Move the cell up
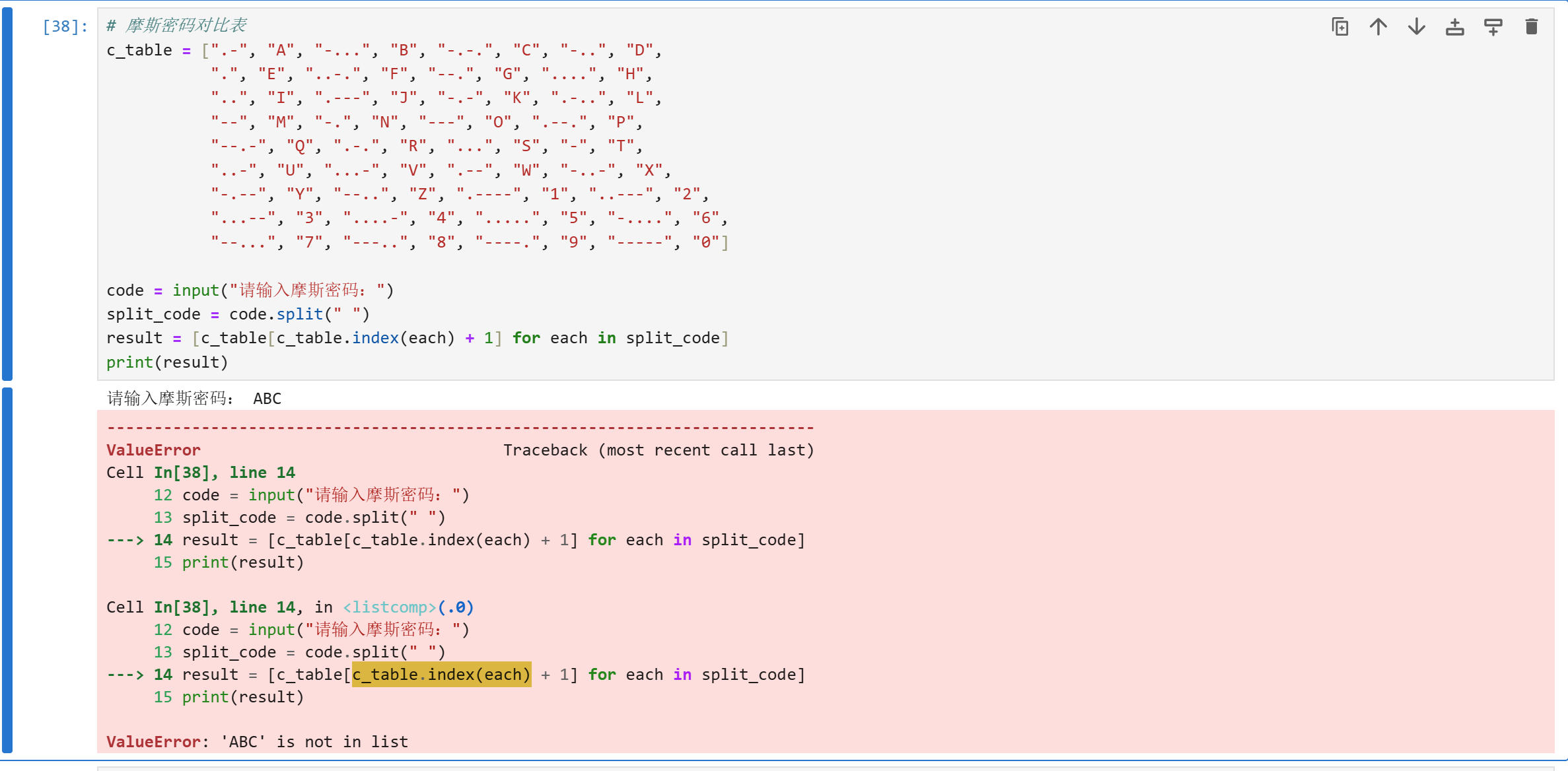This screenshot has width=1568, height=771. point(1378,27)
